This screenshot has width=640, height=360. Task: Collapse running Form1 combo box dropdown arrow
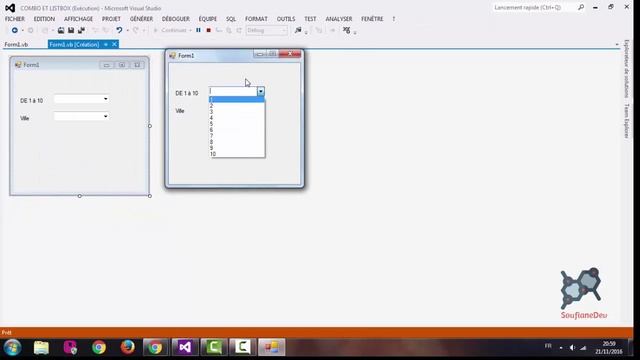[261, 91]
